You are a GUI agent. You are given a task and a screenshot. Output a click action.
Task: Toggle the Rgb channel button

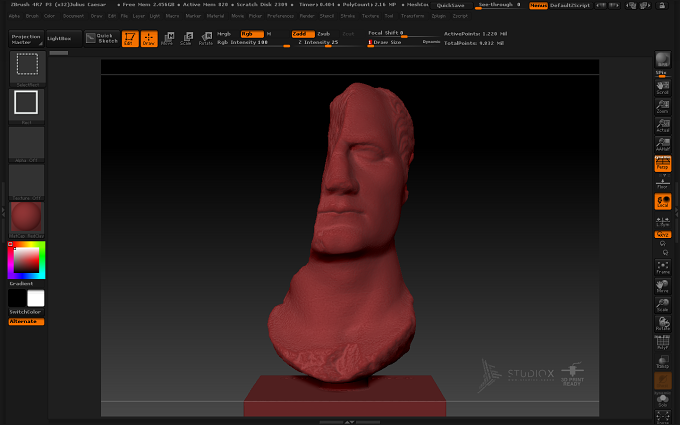[252, 34]
